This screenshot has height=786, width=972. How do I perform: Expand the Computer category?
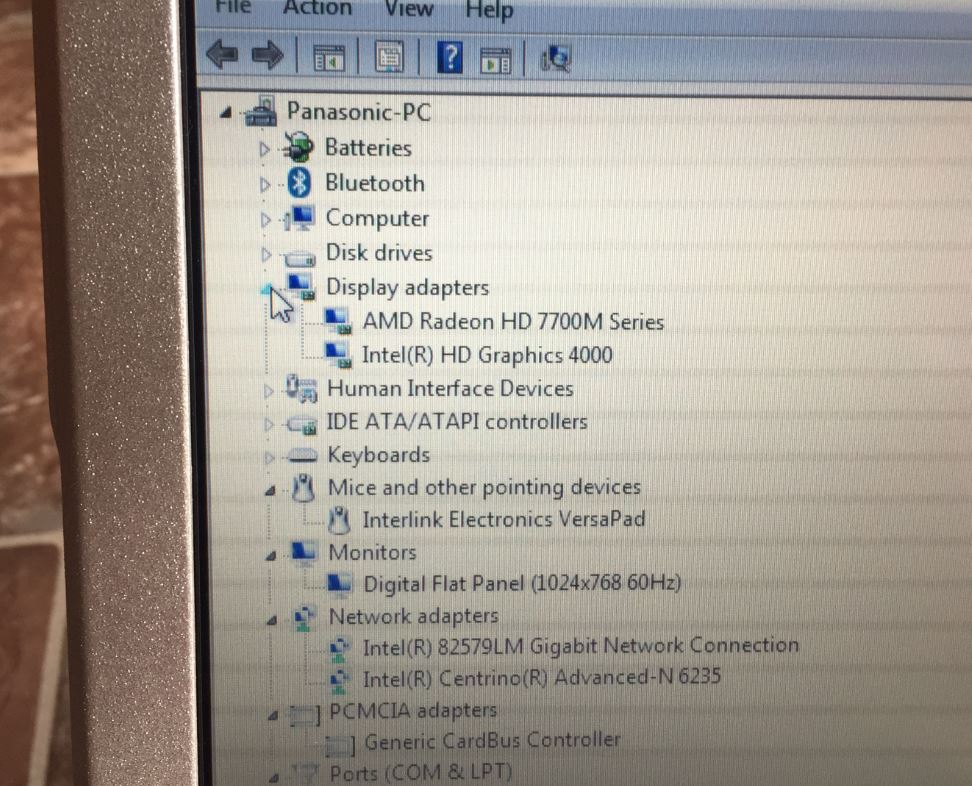[265, 219]
